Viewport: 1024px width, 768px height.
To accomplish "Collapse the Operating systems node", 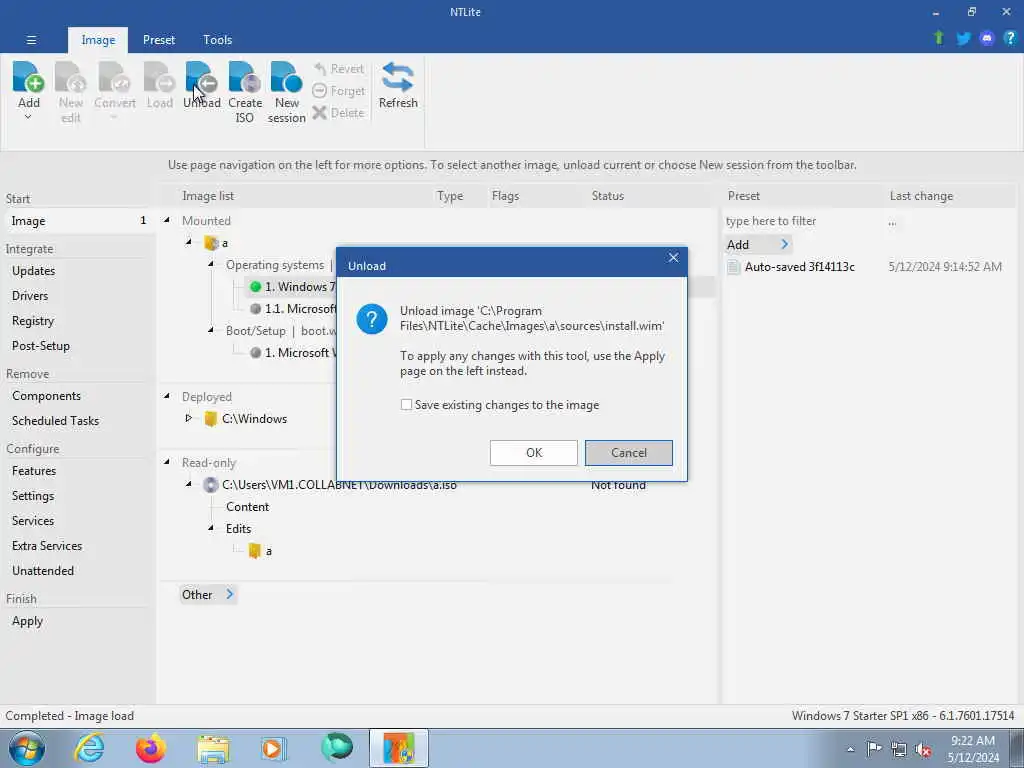I will (211, 264).
